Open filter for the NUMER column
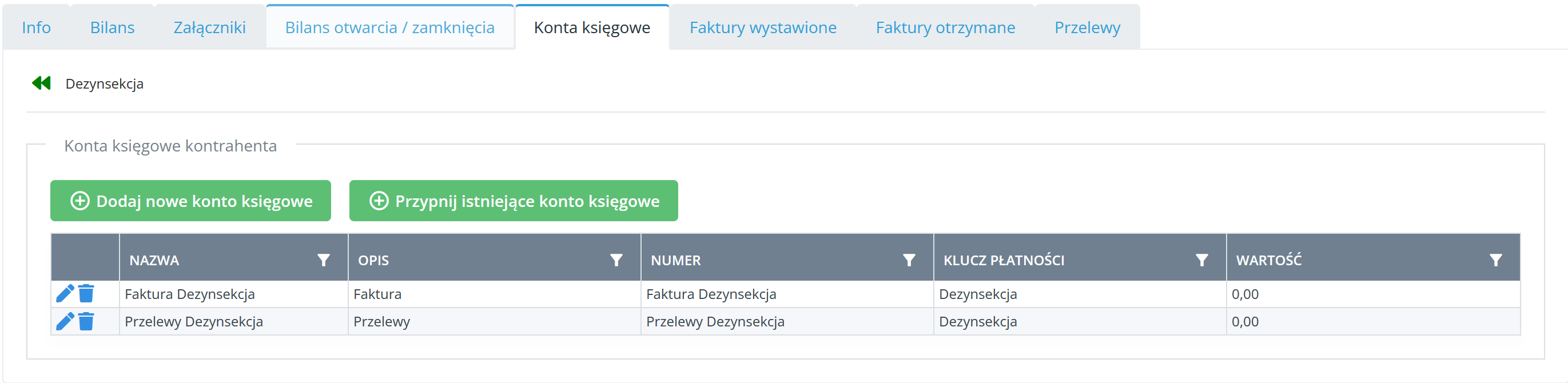Image resolution: width=1568 pixels, height=383 pixels. 909,261
